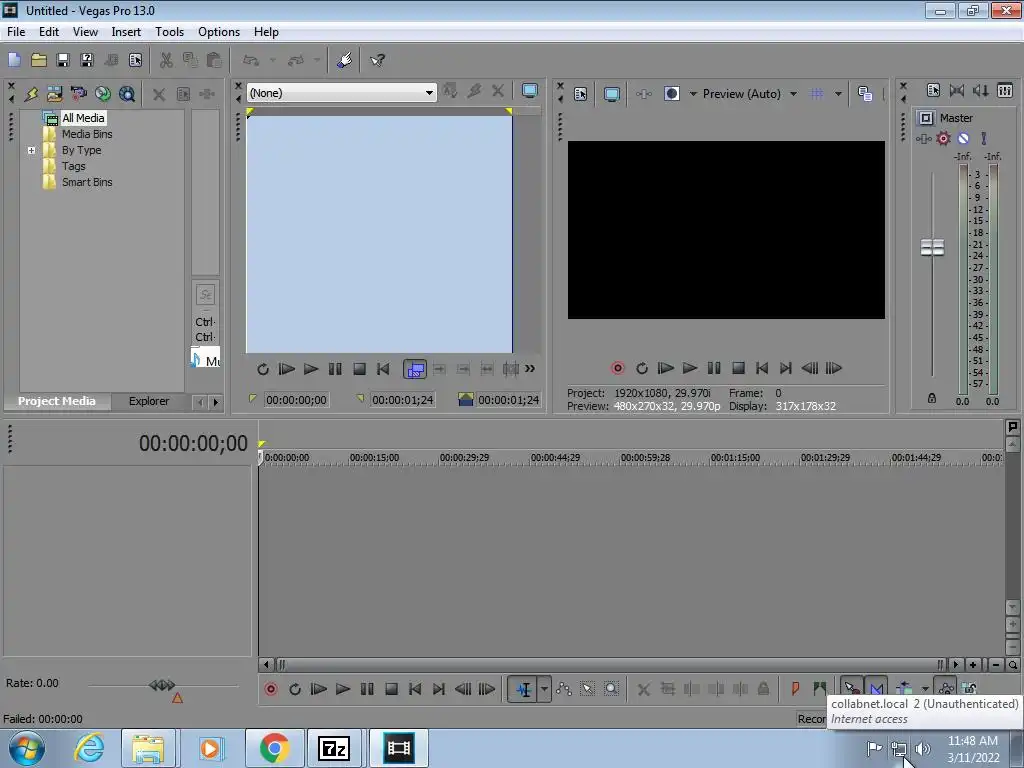The height and width of the screenshot is (768, 1024).
Task: Toggle Automatic Crossfades button
Action: point(876,688)
